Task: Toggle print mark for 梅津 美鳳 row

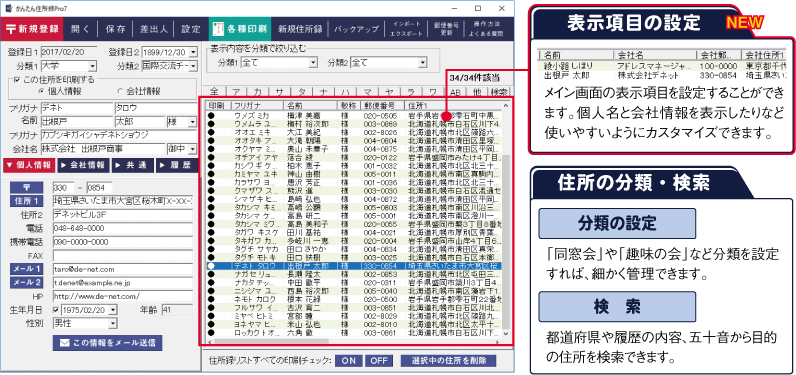Action: coord(210,115)
